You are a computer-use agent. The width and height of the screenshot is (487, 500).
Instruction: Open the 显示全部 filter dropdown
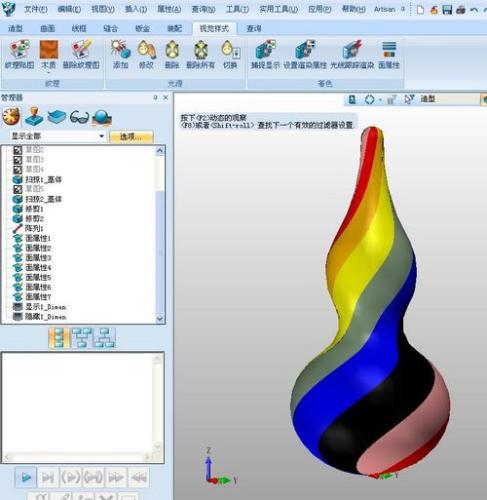pyautogui.click(x=57, y=136)
